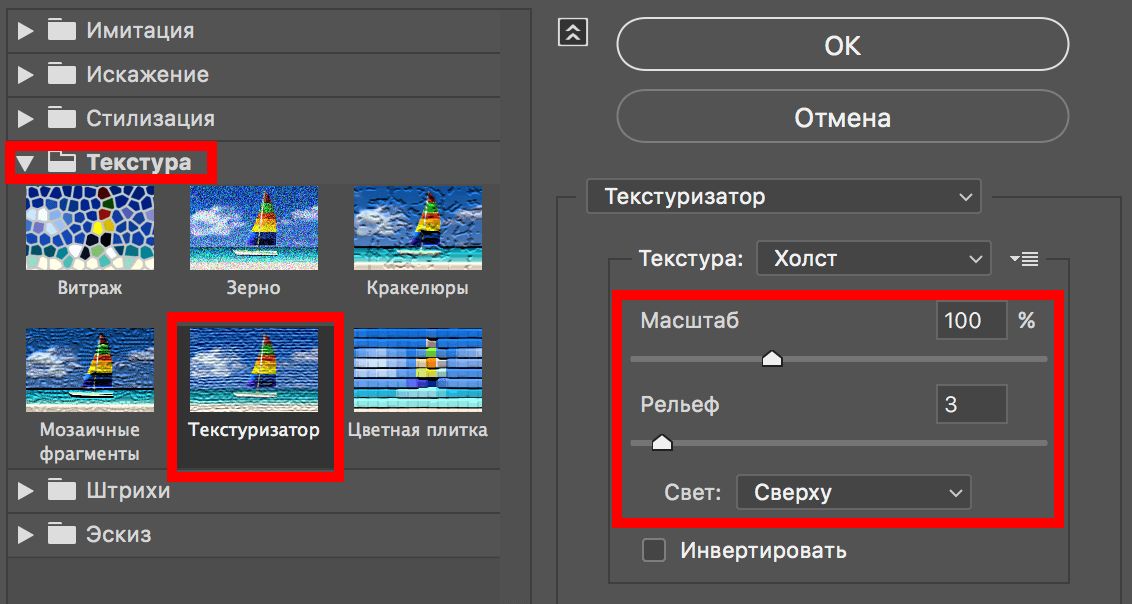This screenshot has height=604, width=1132.
Task: Enable the Инвертировать checkbox
Action: [x=654, y=550]
